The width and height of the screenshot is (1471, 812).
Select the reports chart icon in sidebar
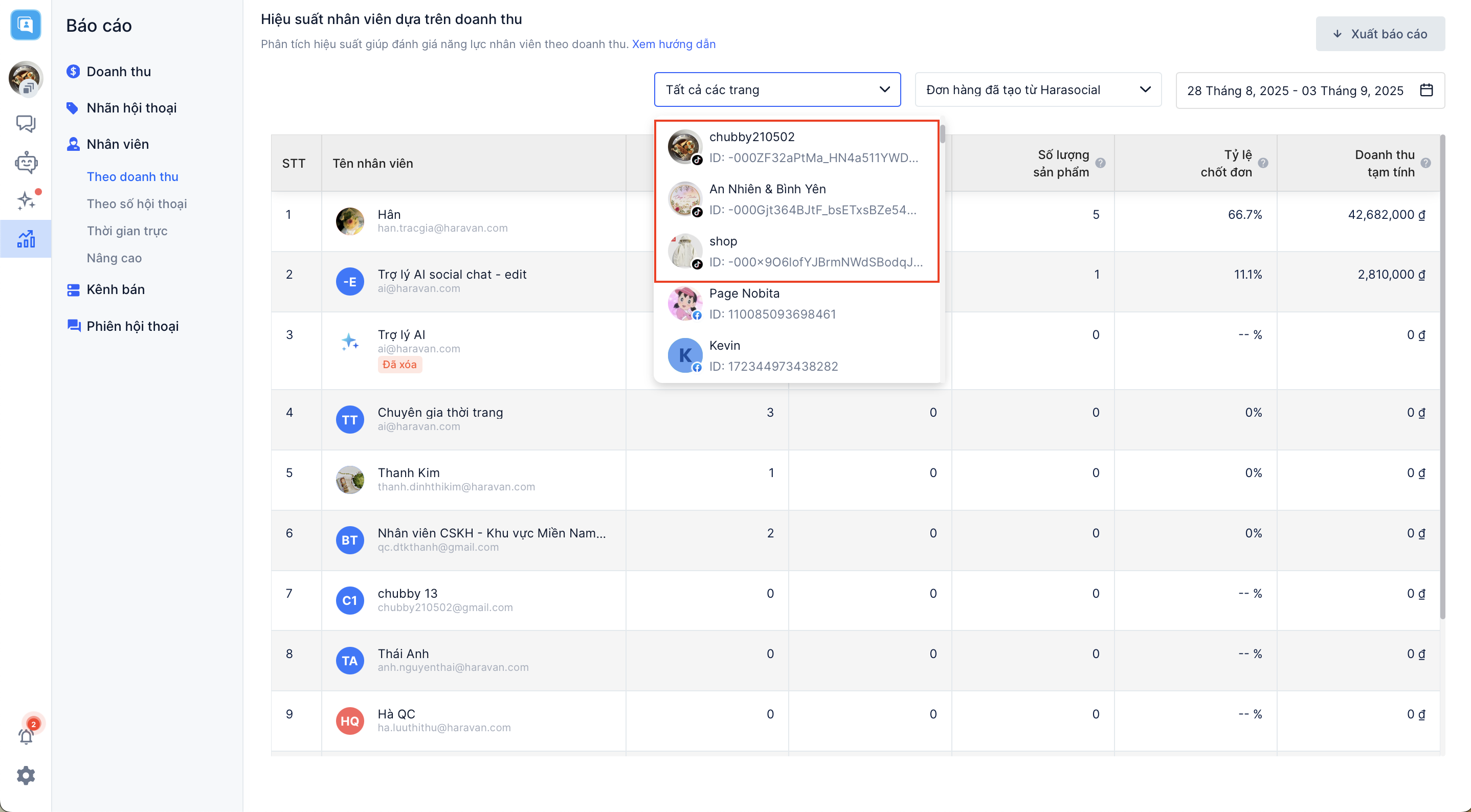pos(26,239)
